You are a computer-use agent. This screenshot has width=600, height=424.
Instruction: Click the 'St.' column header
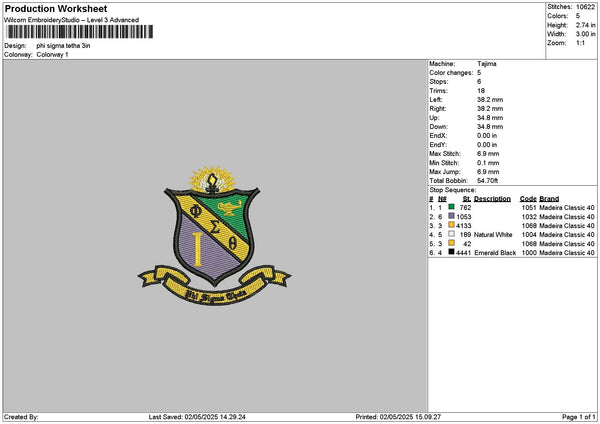coord(467,199)
